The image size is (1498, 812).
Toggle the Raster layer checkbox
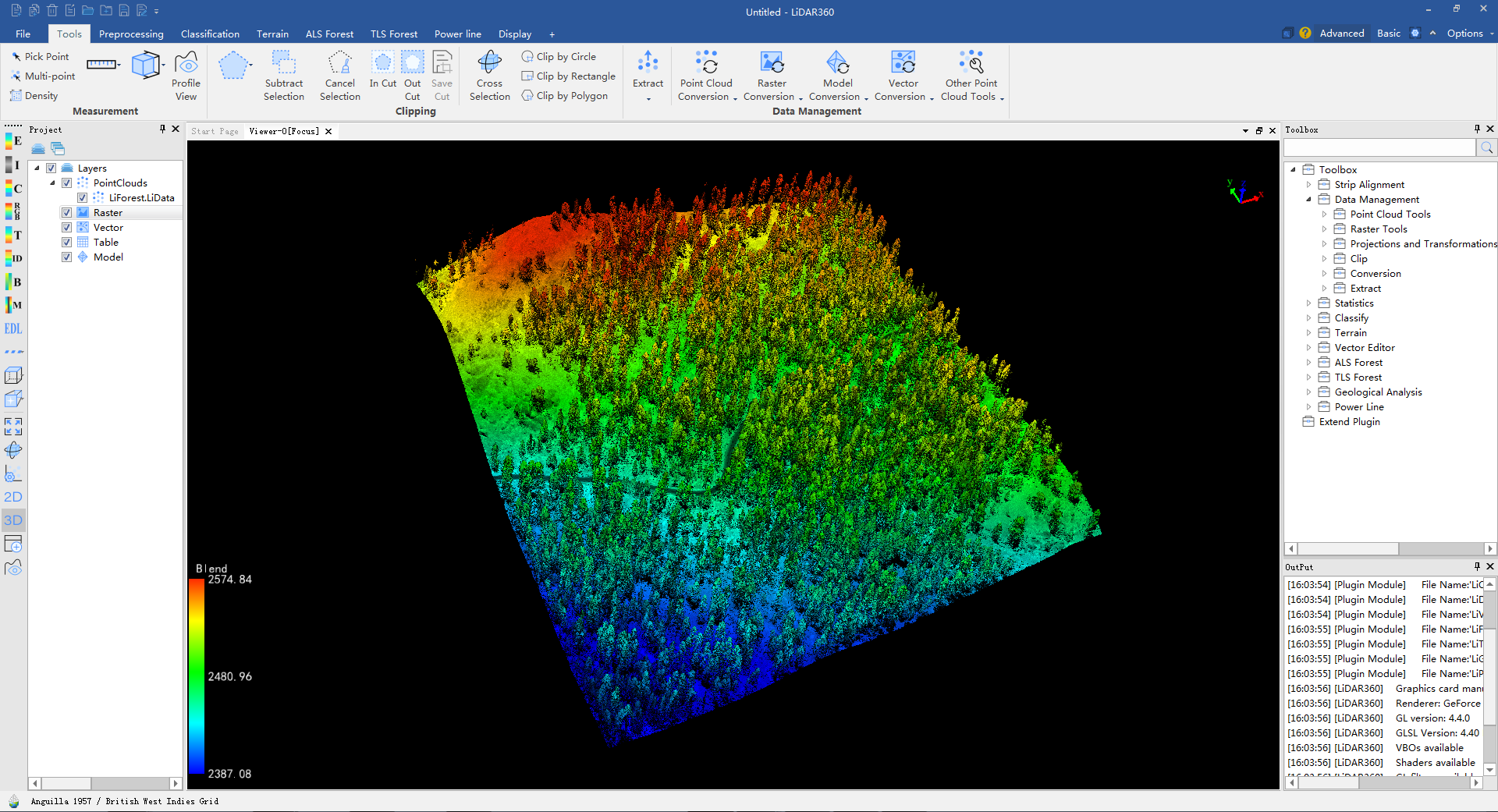pos(67,213)
